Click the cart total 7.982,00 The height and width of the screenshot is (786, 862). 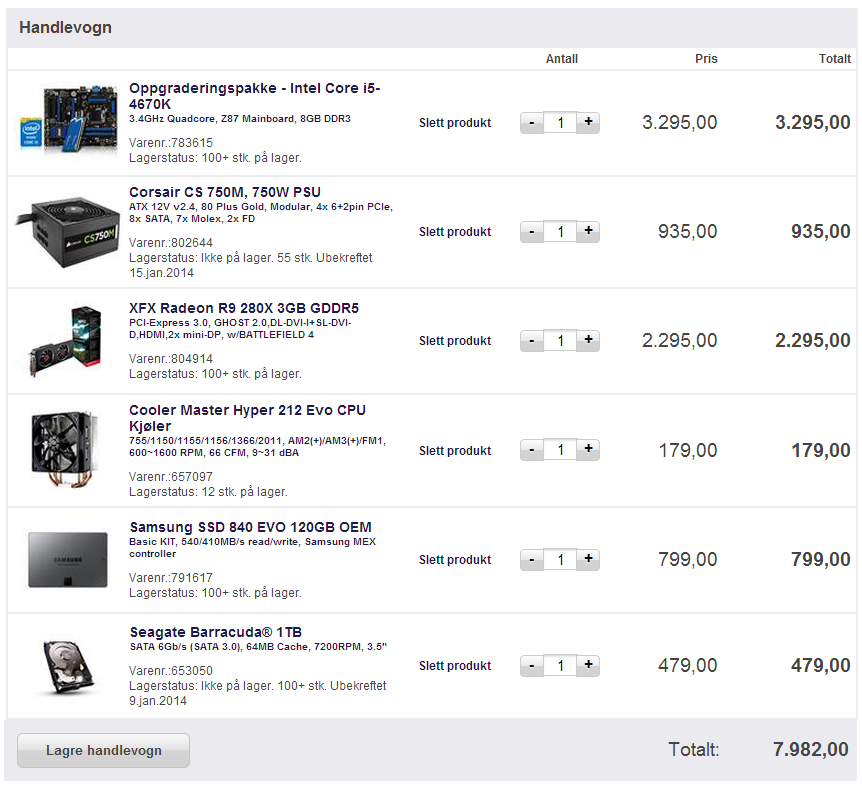(811, 749)
